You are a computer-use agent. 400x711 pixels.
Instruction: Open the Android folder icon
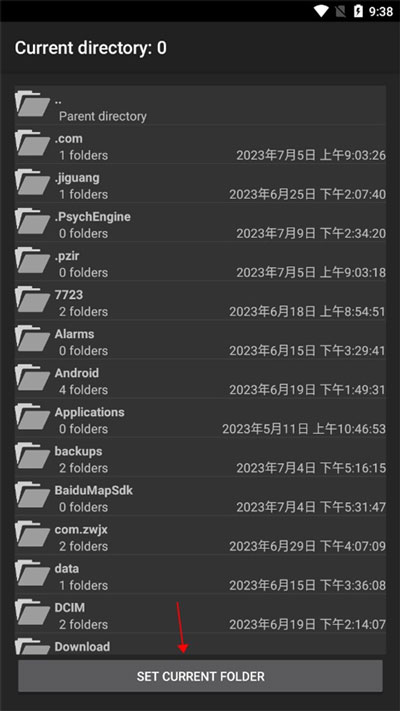(32, 377)
